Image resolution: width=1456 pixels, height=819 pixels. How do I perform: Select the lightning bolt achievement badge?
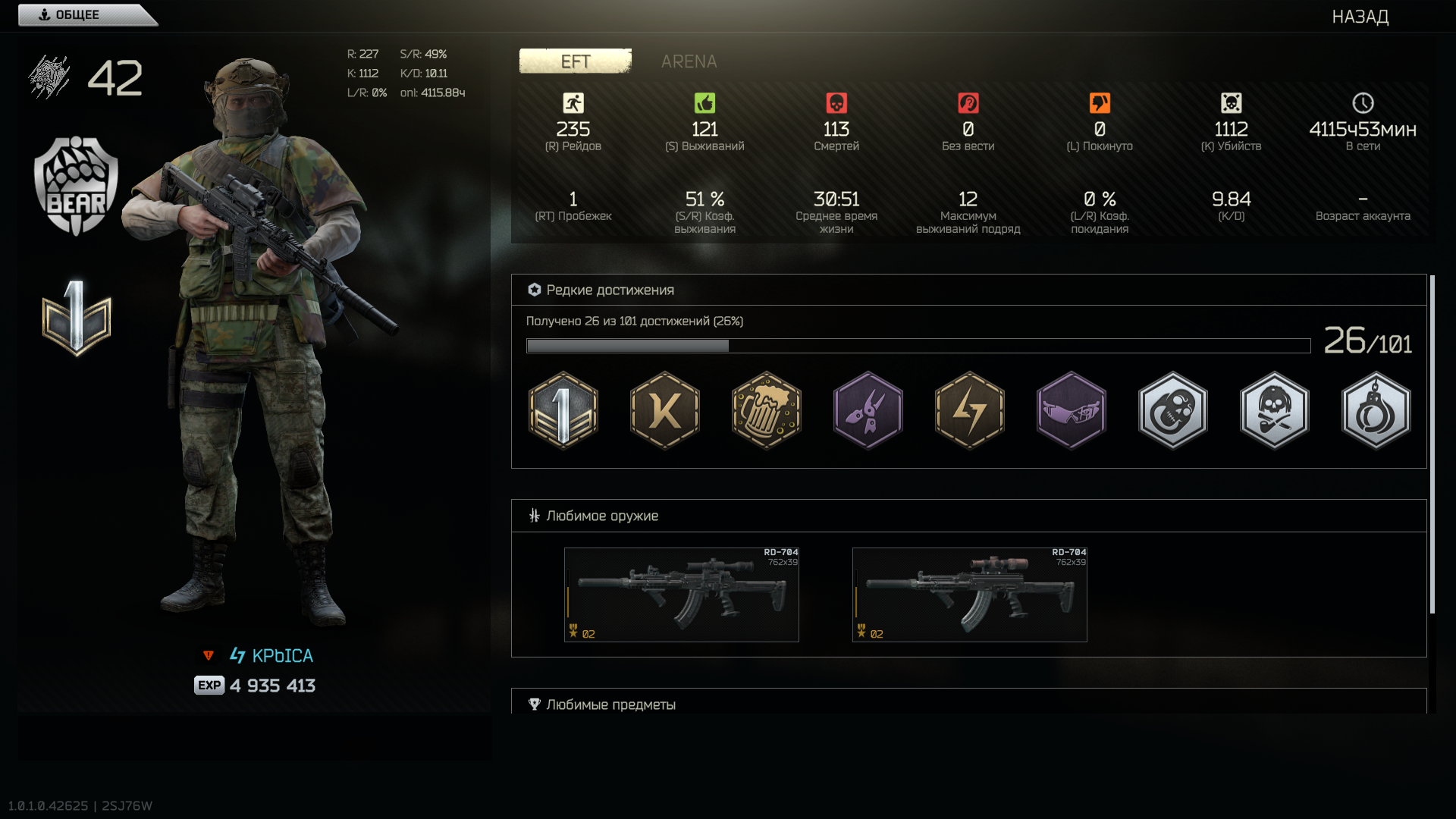(x=969, y=410)
